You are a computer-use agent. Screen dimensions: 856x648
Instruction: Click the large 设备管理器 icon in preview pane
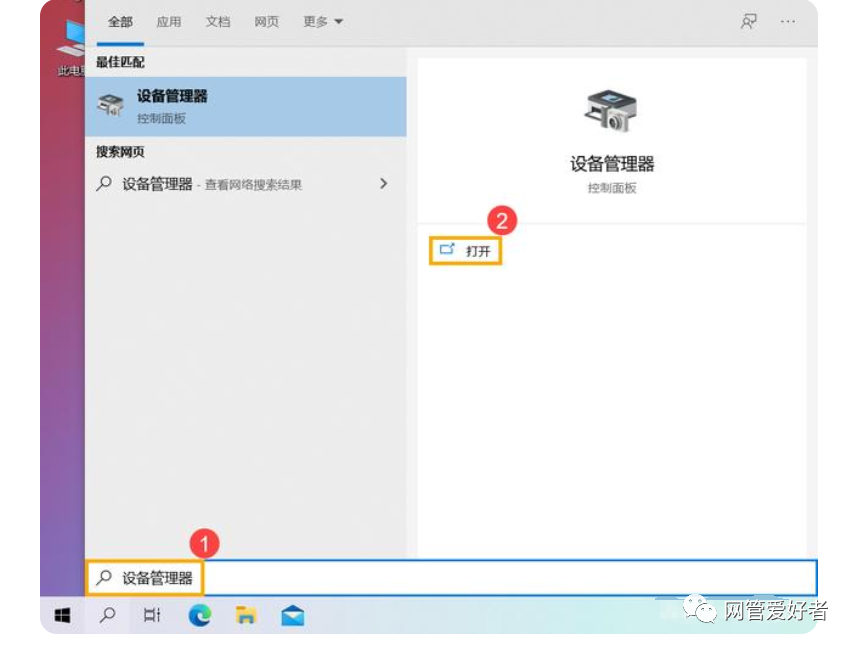click(x=611, y=110)
